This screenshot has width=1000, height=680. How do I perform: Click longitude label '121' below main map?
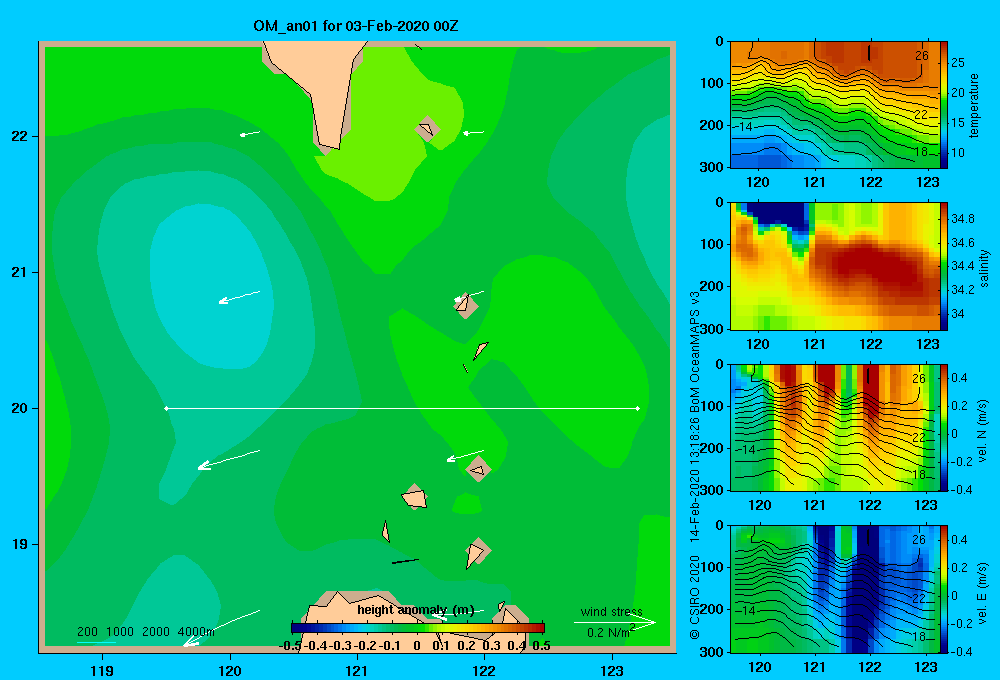tap(357, 670)
